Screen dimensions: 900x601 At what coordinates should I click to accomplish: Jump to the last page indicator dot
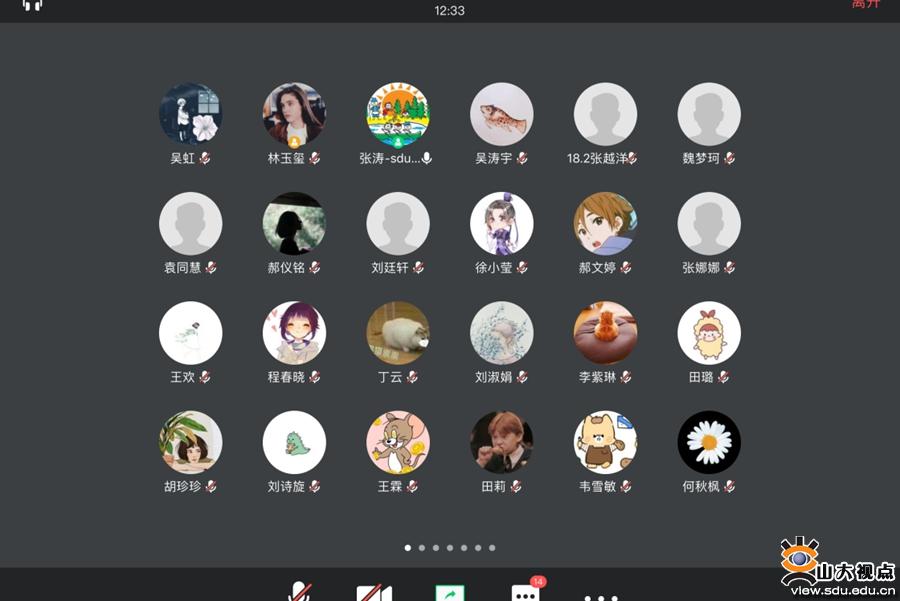pos(492,548)
